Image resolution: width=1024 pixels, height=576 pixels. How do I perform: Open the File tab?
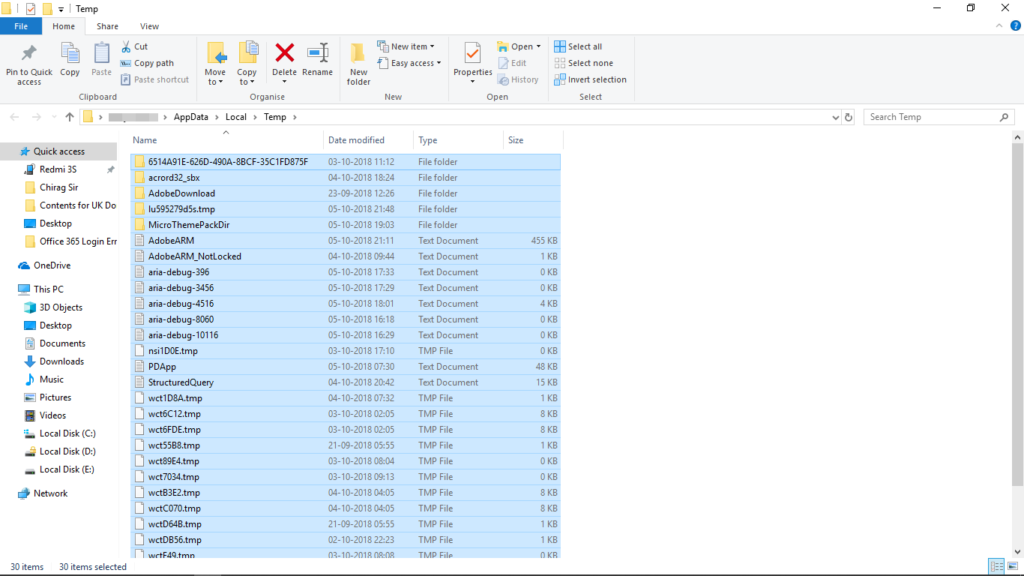pyautogui.click(x=21, y=26)
